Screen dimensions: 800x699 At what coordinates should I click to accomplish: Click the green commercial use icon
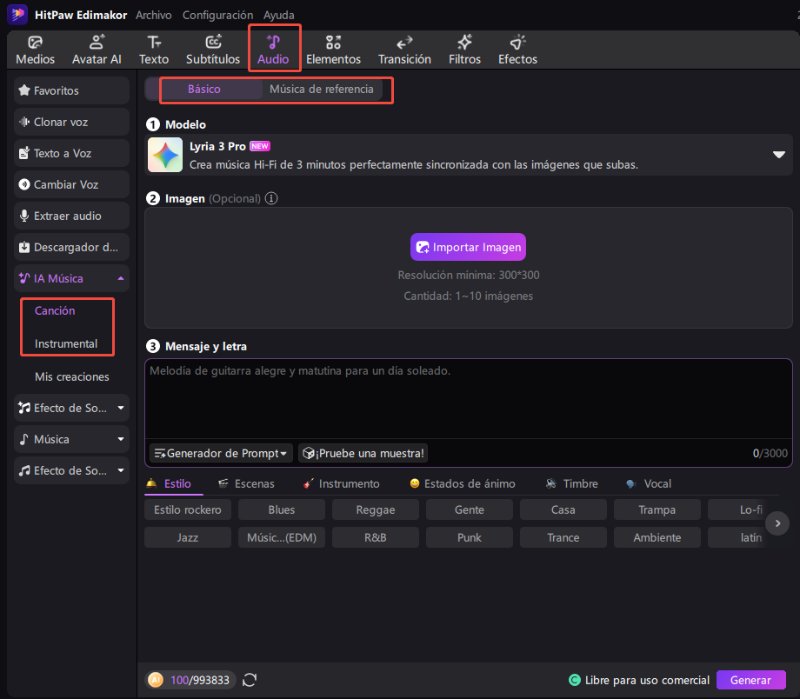(574, 680)
